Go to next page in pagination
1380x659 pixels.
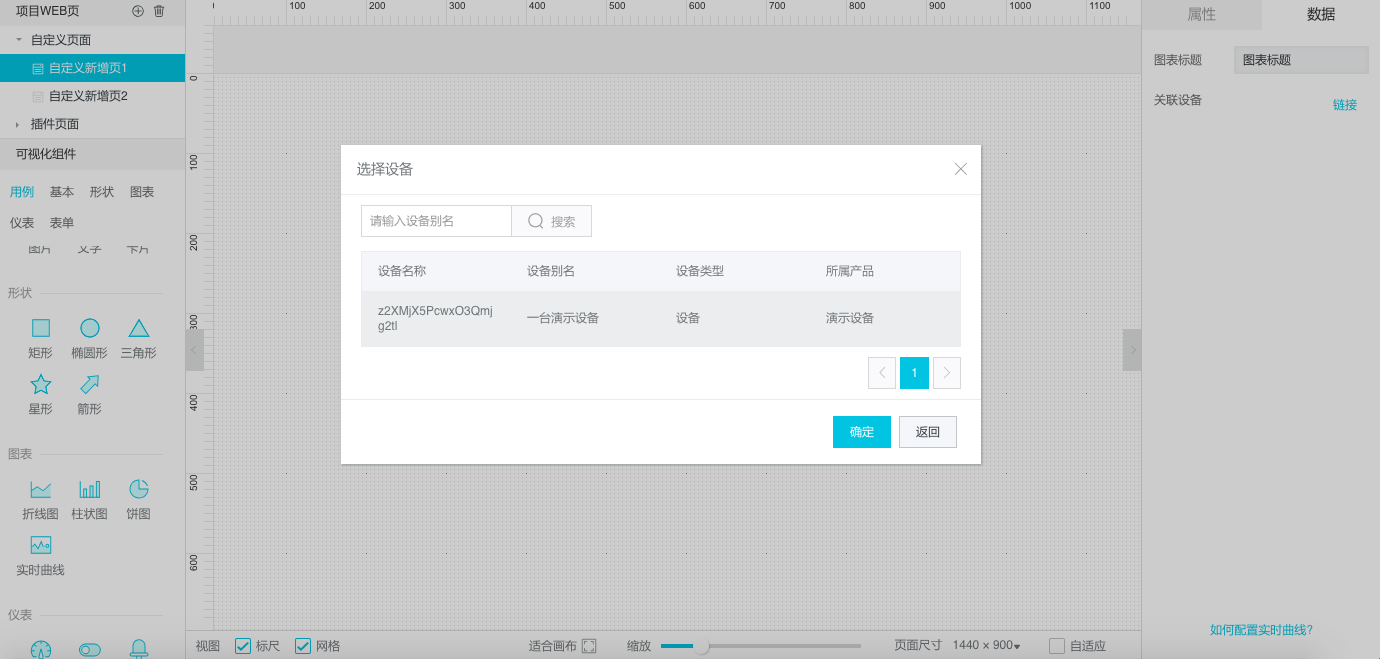click(947, 373)
